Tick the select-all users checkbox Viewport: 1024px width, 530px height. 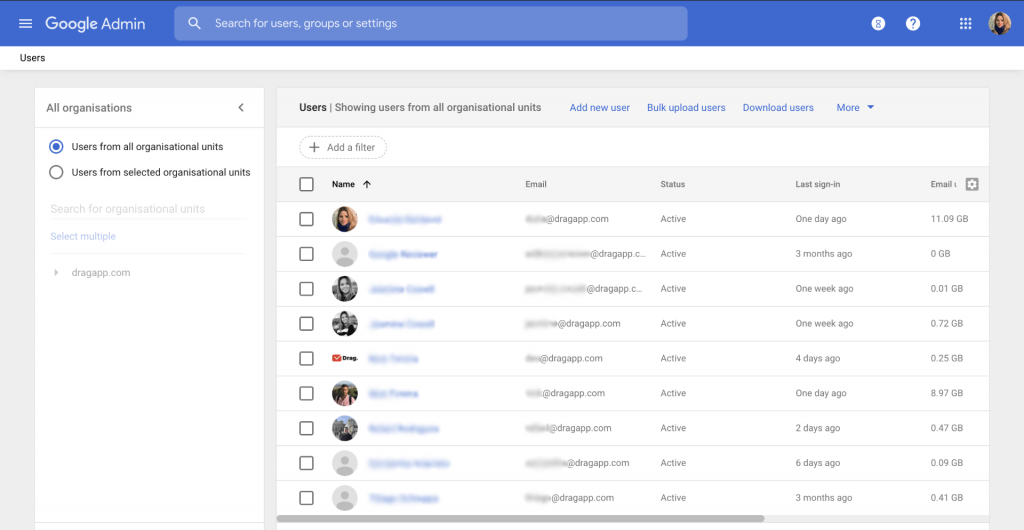tap(306, 185)
